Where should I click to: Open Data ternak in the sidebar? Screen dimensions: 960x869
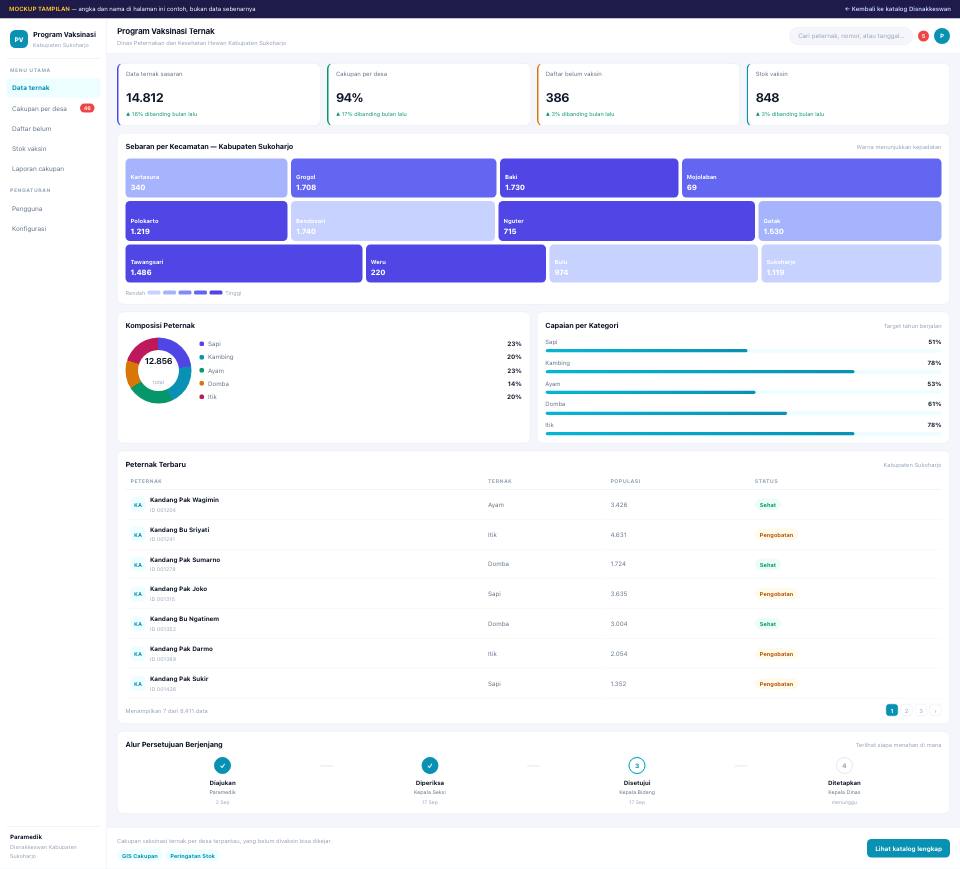[54, 88]
